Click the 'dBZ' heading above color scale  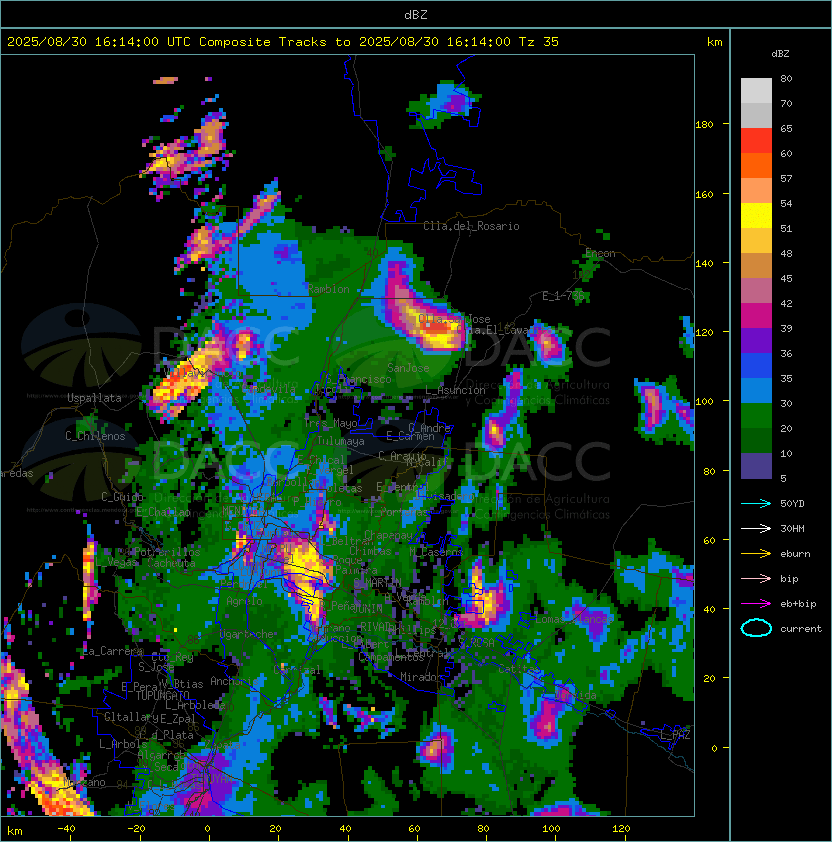click(x=780, y=54)
